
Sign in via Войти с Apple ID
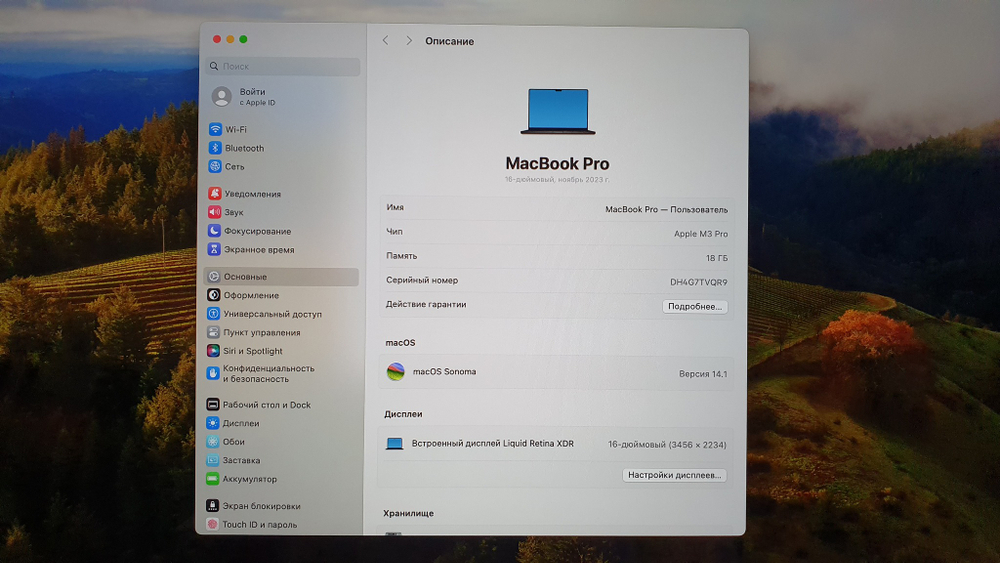[258, 97]
